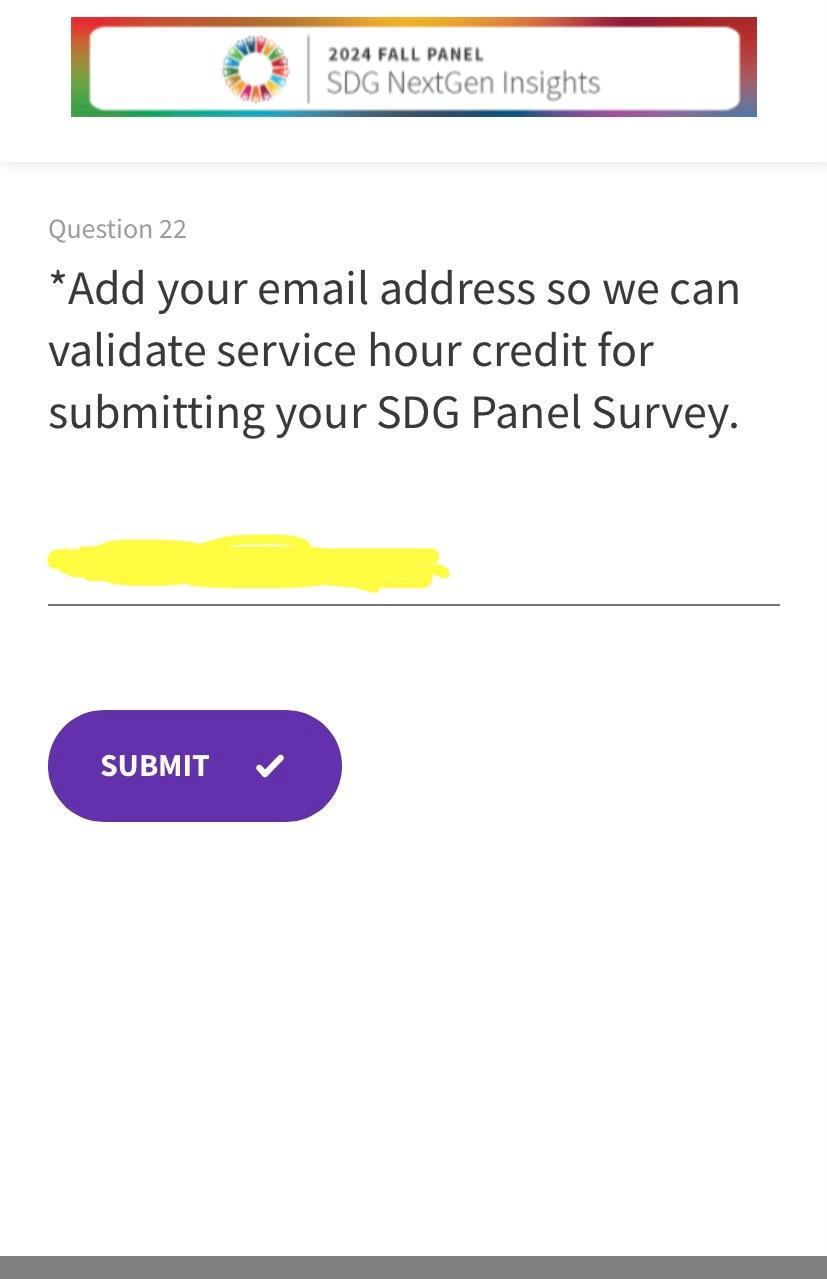The width and height of the screenshot is (827, 1279).
Task: Click the gray bar at the bottom
Action: 413,1267
